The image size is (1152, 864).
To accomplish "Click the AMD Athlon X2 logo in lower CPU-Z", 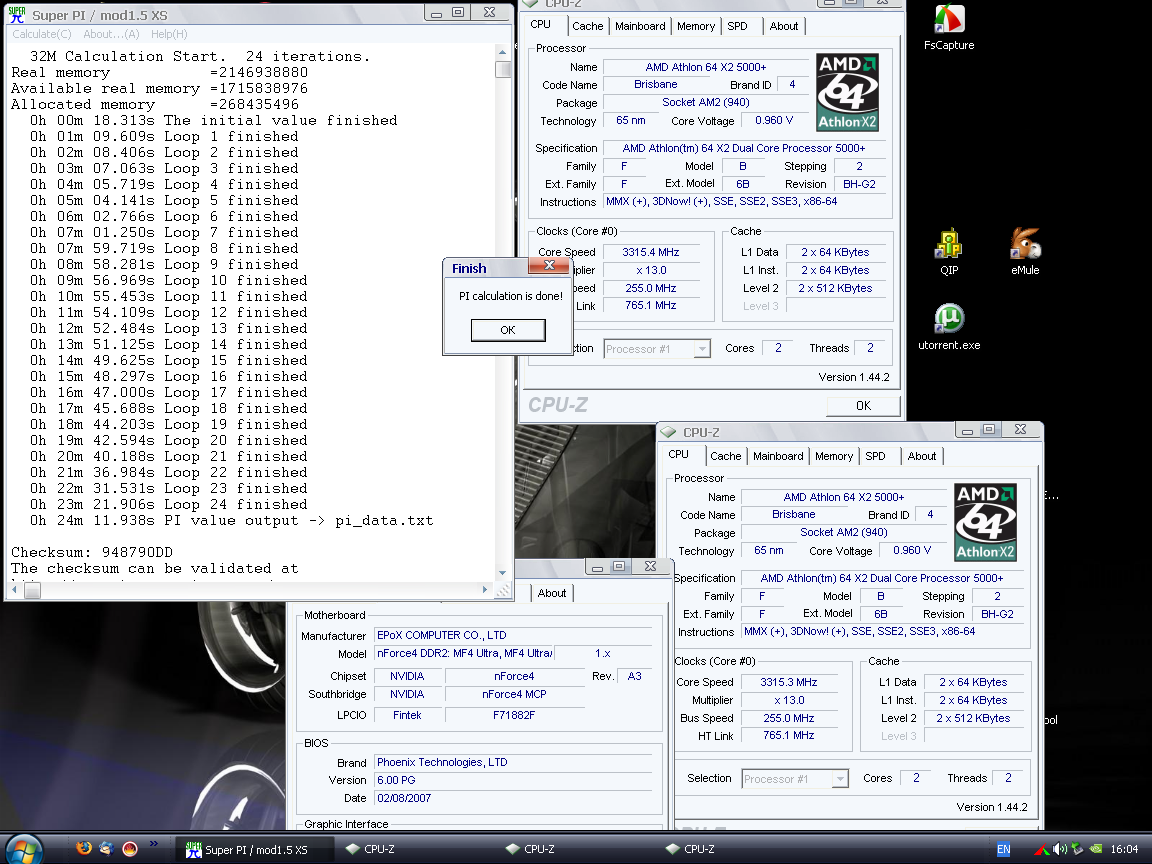I will coord(985,522).
